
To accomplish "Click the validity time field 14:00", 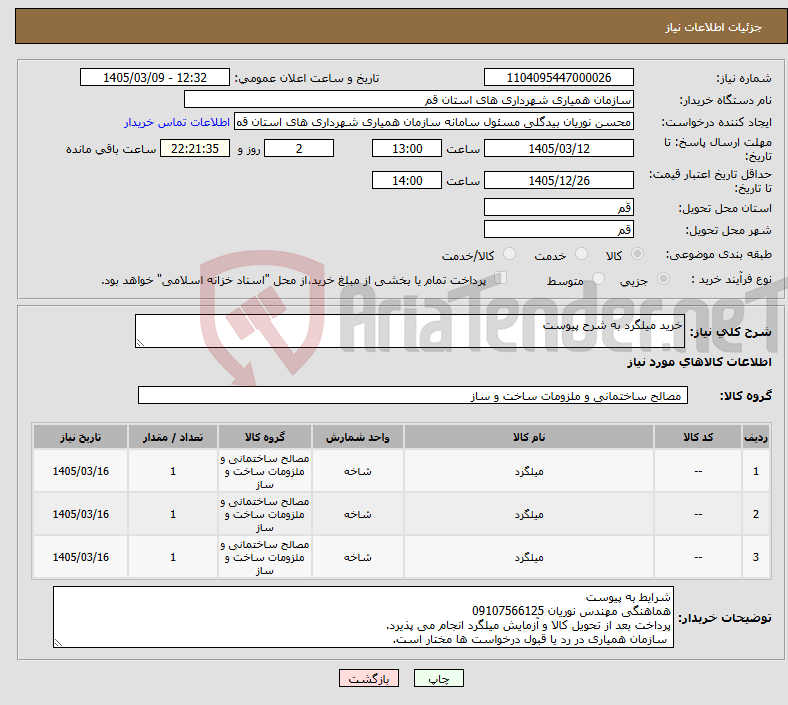I will click(407, 180).
